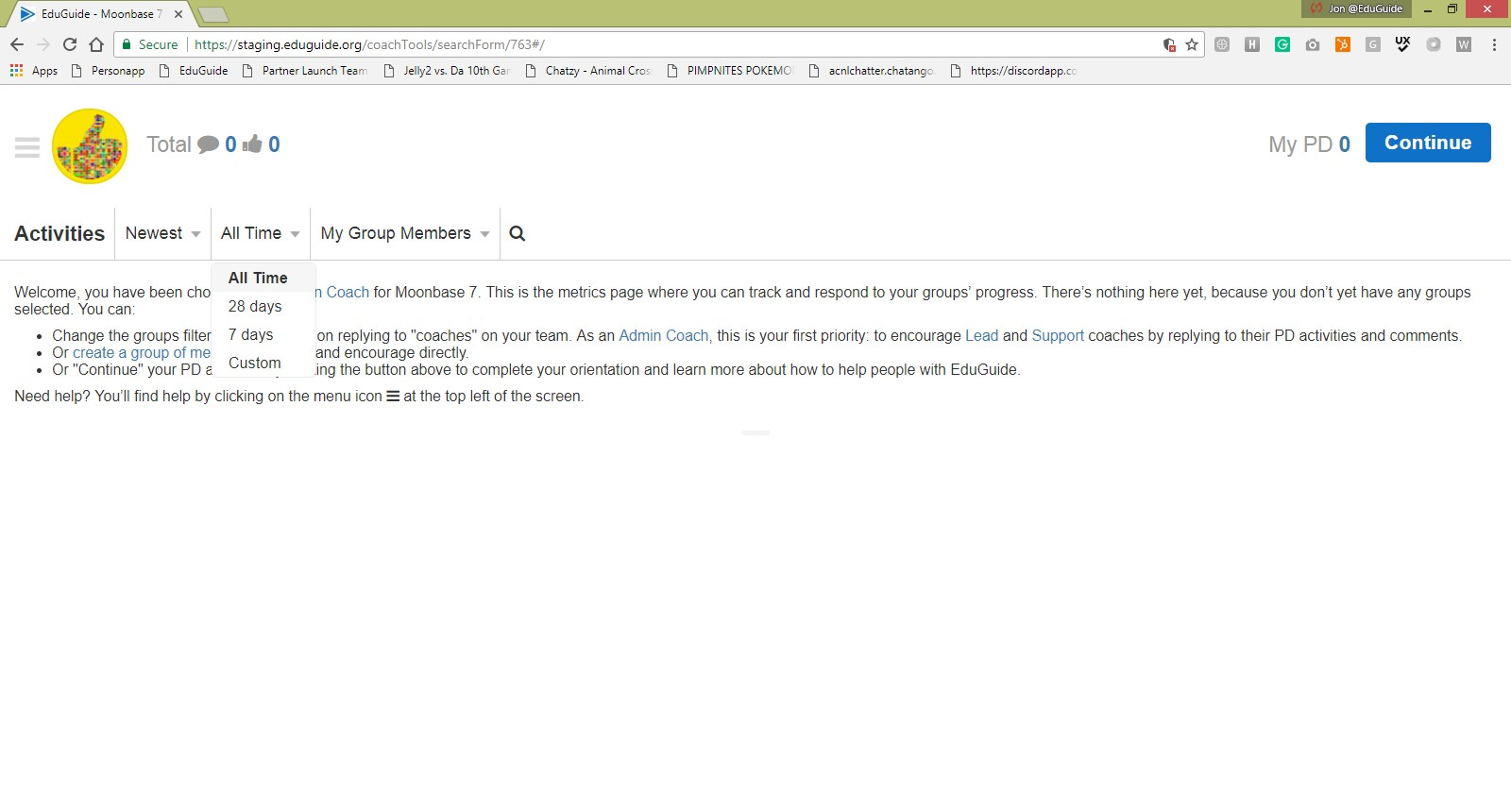Click the URL address bar
The width and height of the screenshot is (1511, 812).
pos(661,44)
